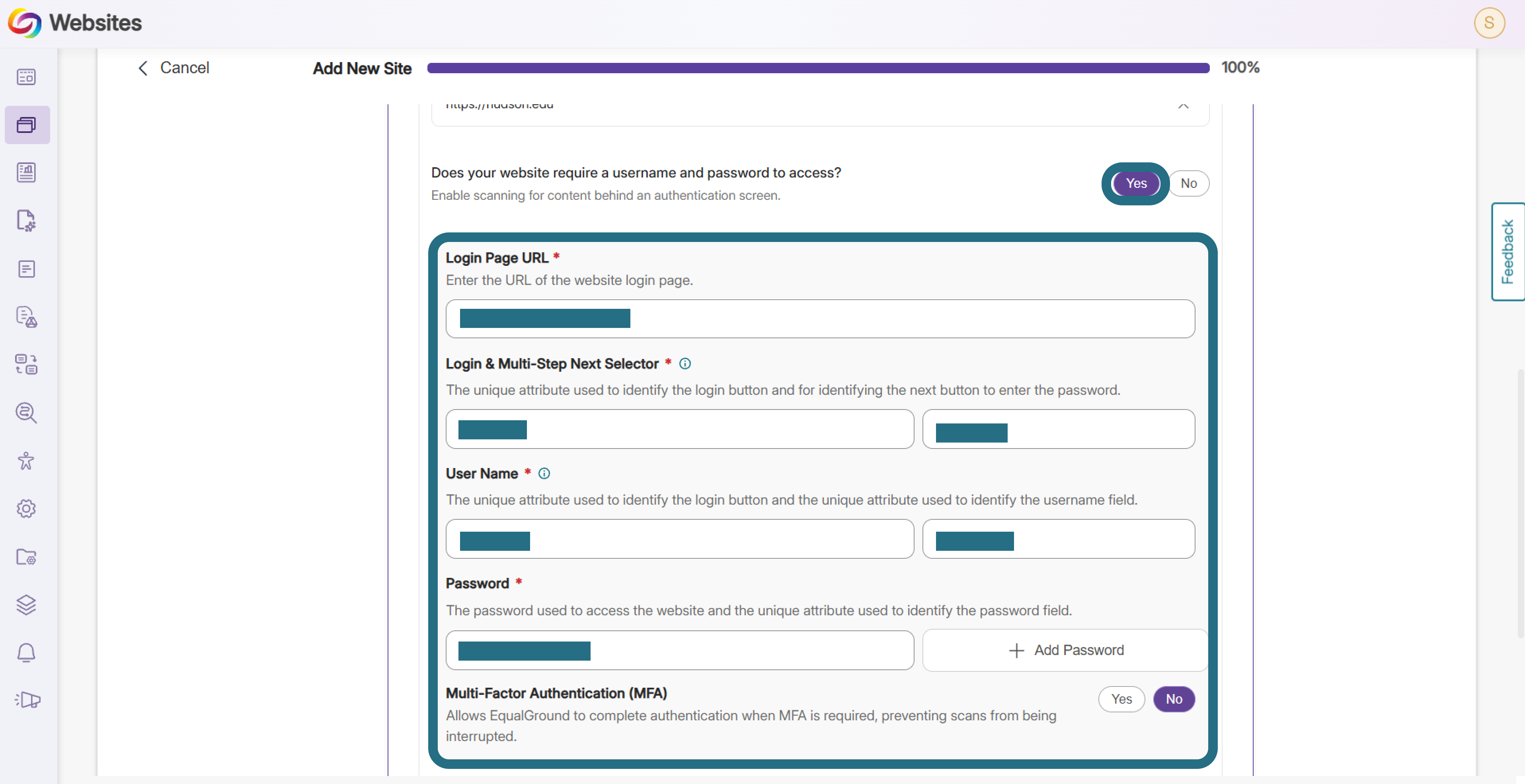This screenshot has width=1525, height=784.
Task: Open the settings gear sidebar icon
Action: (x=26, y=509)
